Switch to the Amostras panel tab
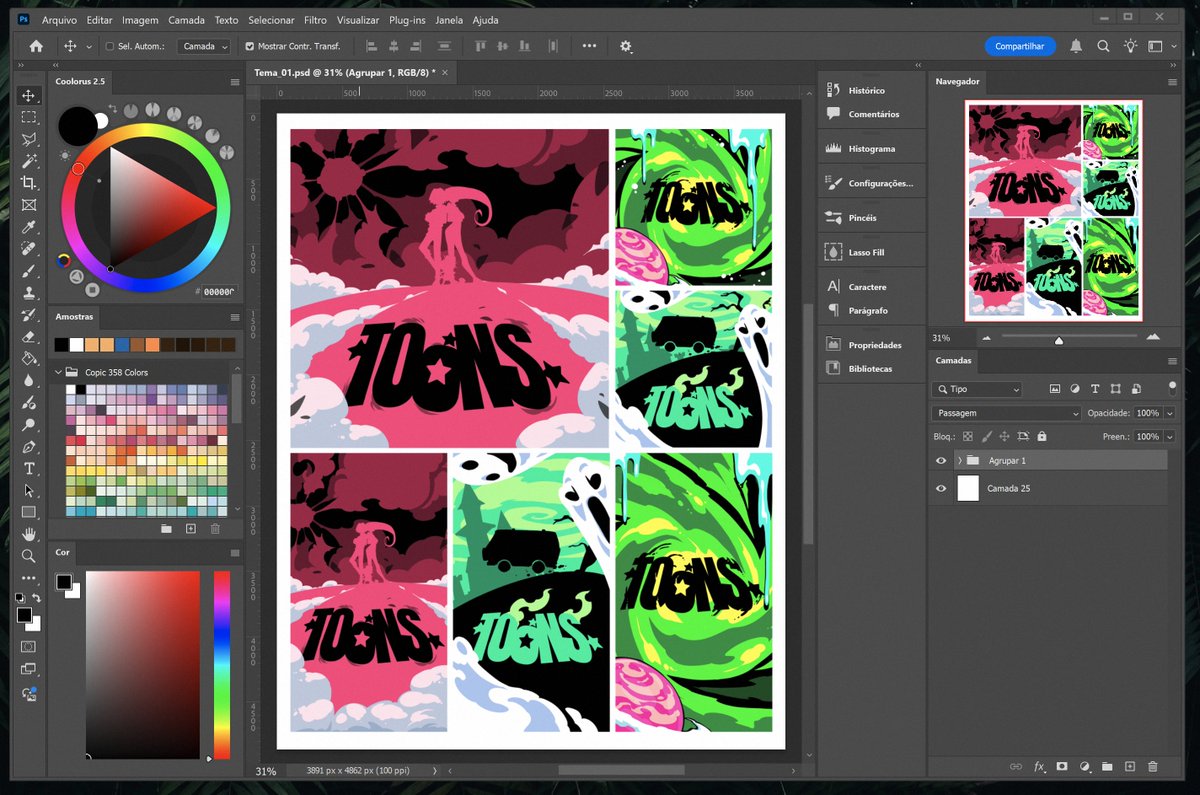Viewport: 1200px width, 795px height. [74, 317]
